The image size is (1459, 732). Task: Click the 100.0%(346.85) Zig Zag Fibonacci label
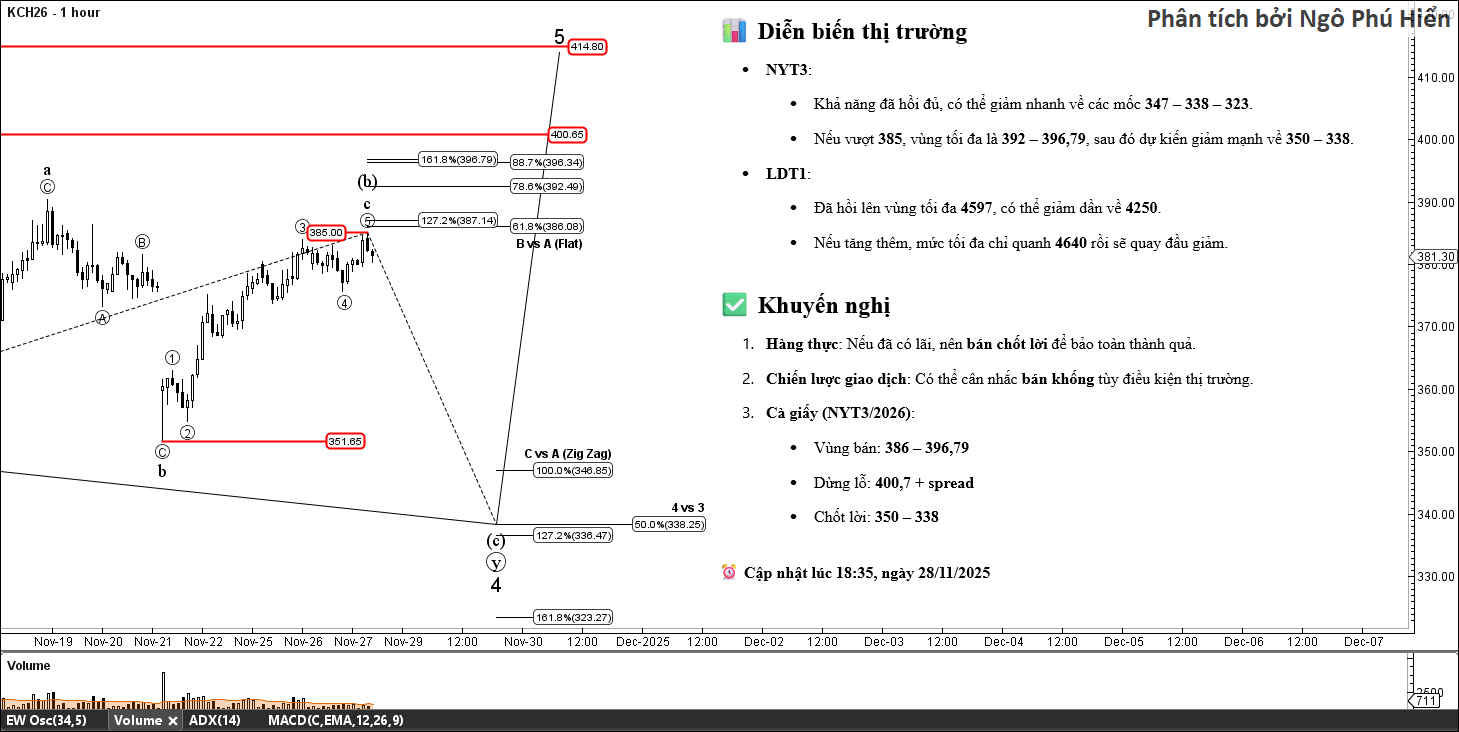click(573, 470)
